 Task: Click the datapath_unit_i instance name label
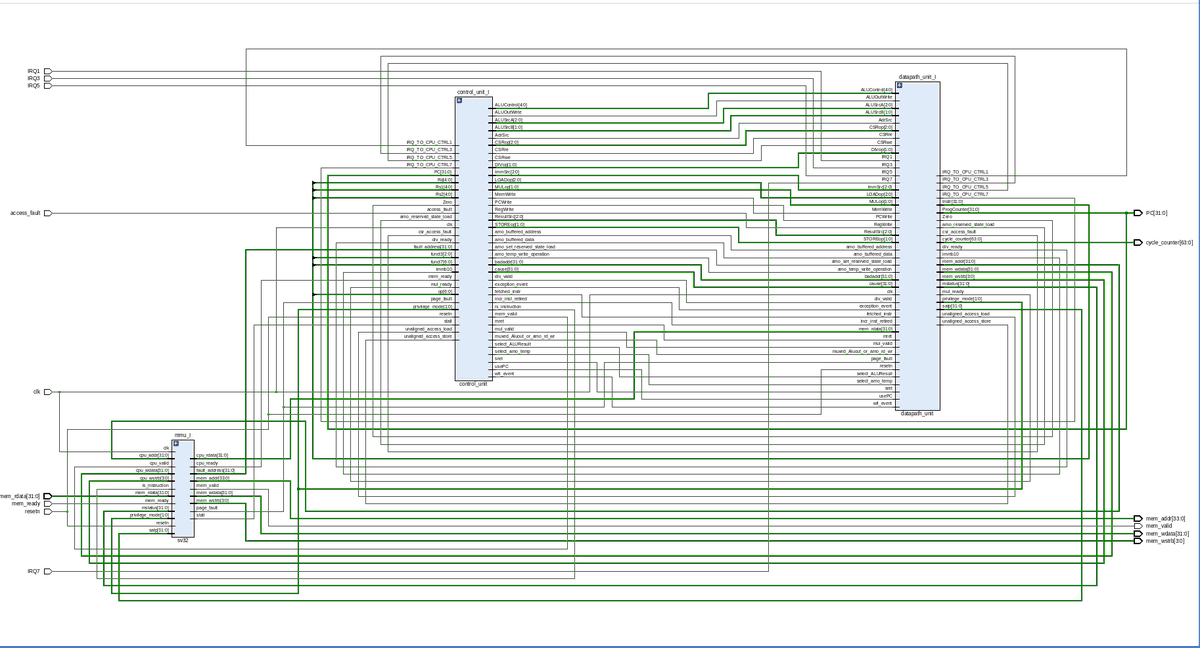point(918,76)
